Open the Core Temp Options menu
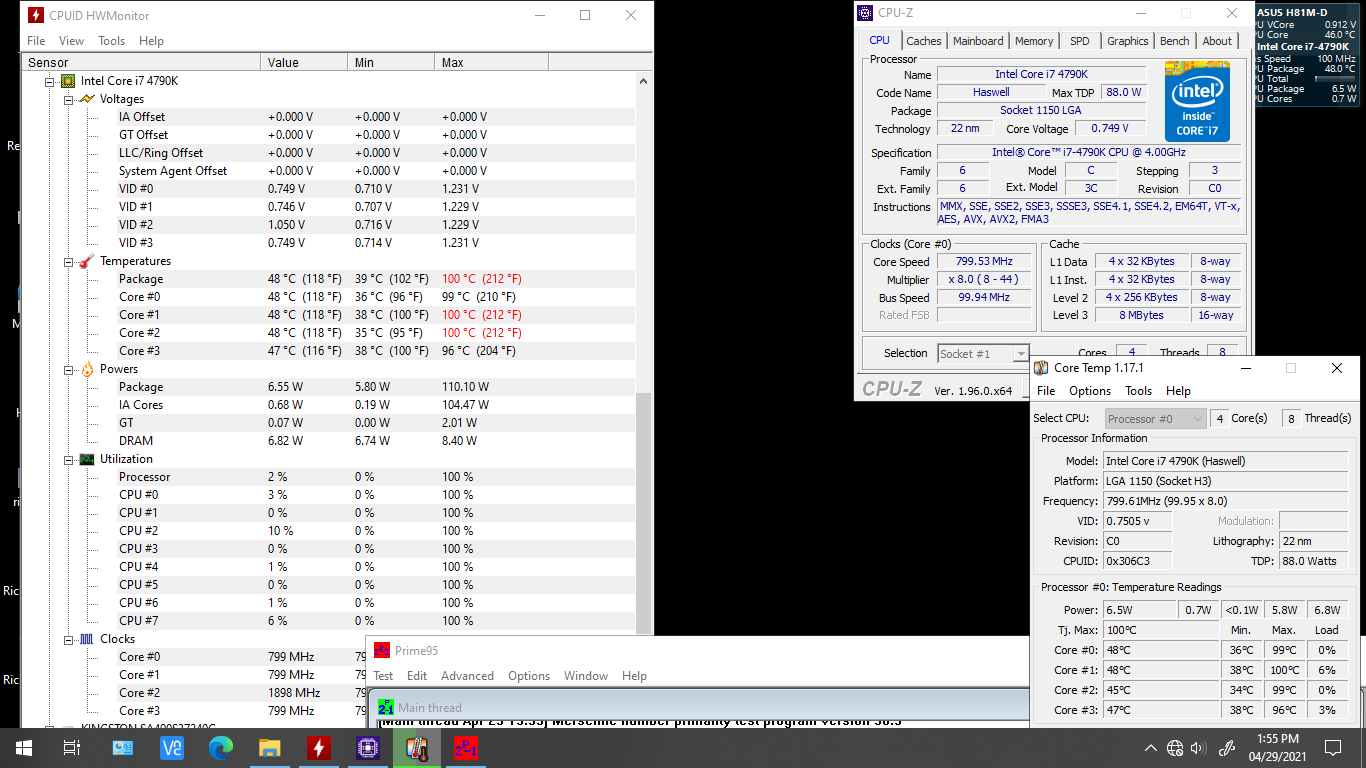Screen dimensions: 1366x768 [x=1090, y=391]
